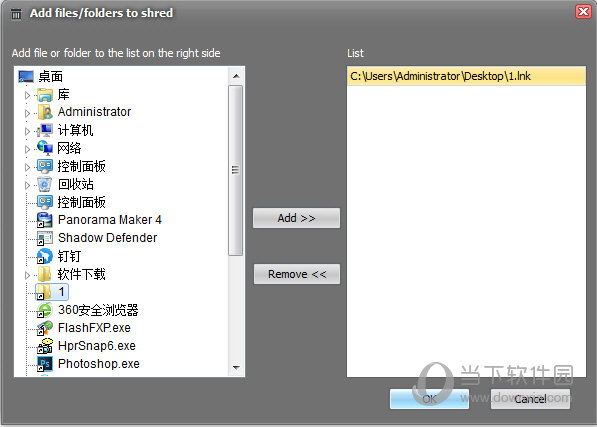Click the tree scrollbar up arrow
Image resolution: width=597 pixels, height=427 pixels.
pos(236,76)
